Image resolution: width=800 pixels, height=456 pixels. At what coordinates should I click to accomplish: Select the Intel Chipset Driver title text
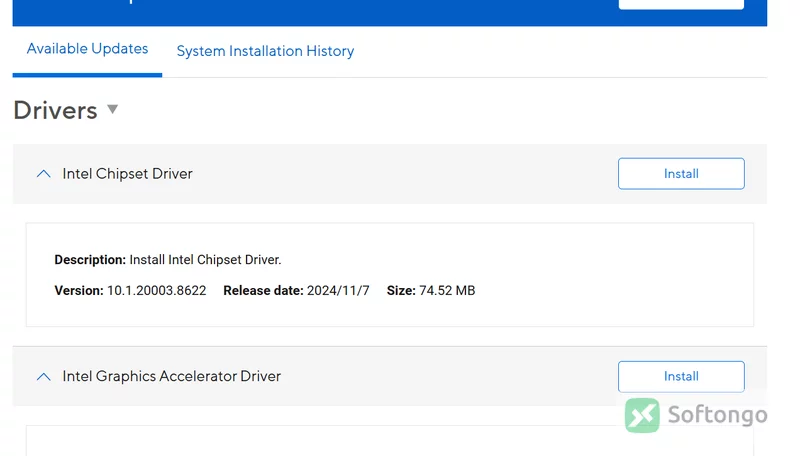point(128,174)
